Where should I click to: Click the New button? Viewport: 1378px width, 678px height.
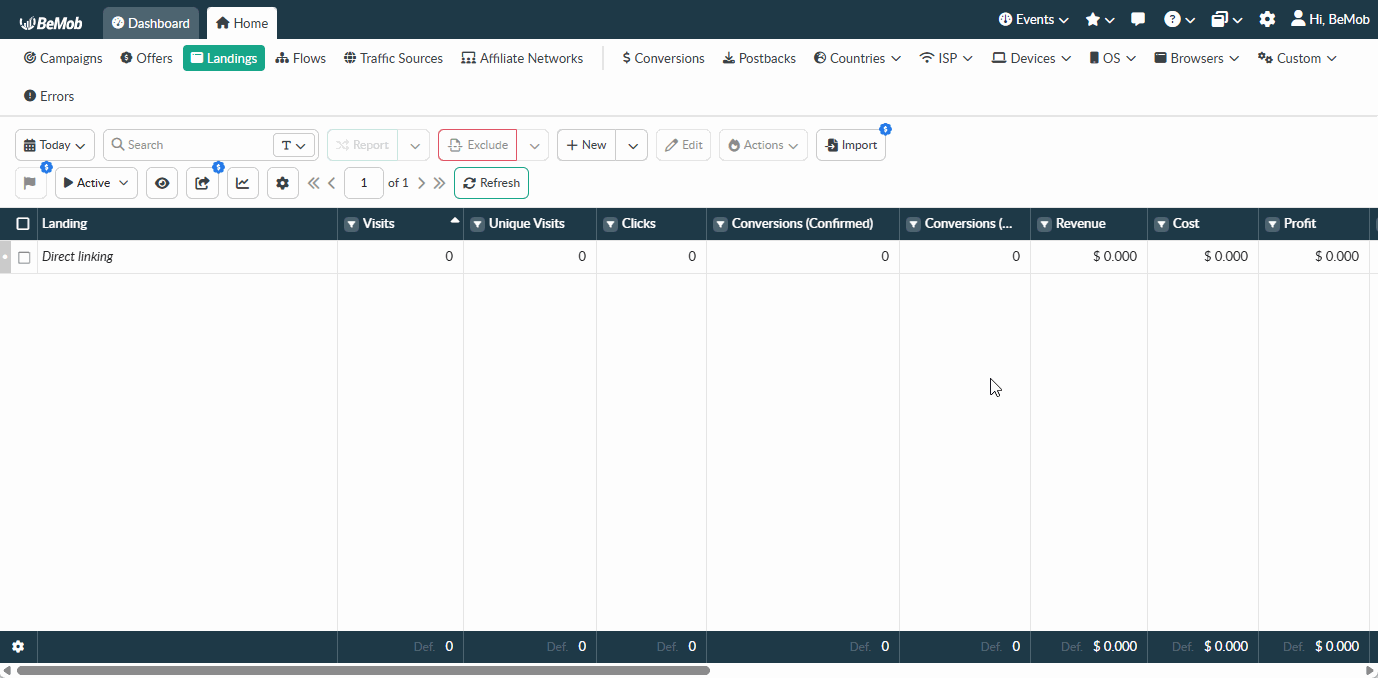point(586,145)
